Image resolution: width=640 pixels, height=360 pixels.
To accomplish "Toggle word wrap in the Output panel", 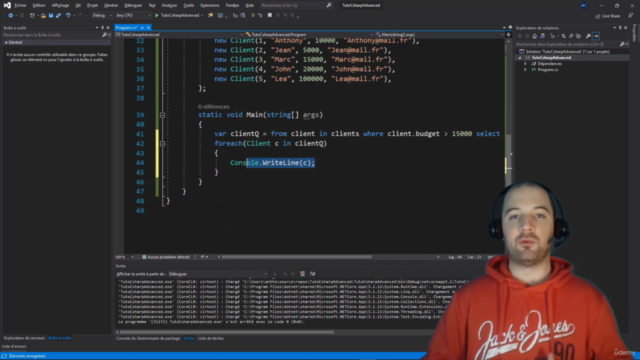I will pyautogui.click(x=313, y=274).
